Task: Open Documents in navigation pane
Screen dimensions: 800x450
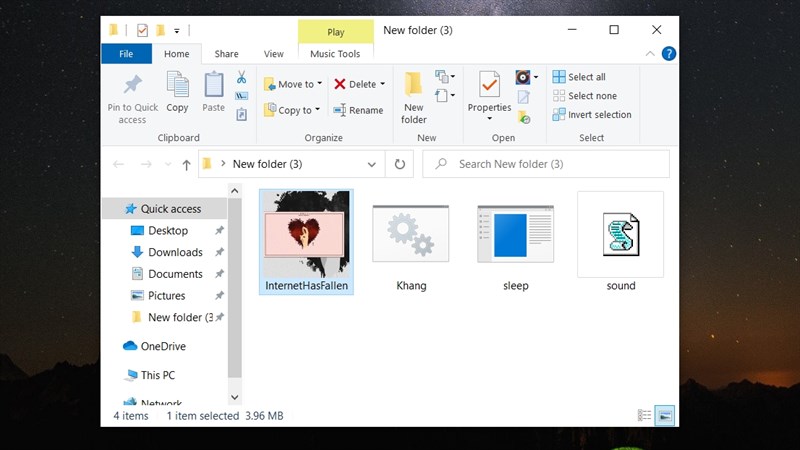Action: [175, 274]
